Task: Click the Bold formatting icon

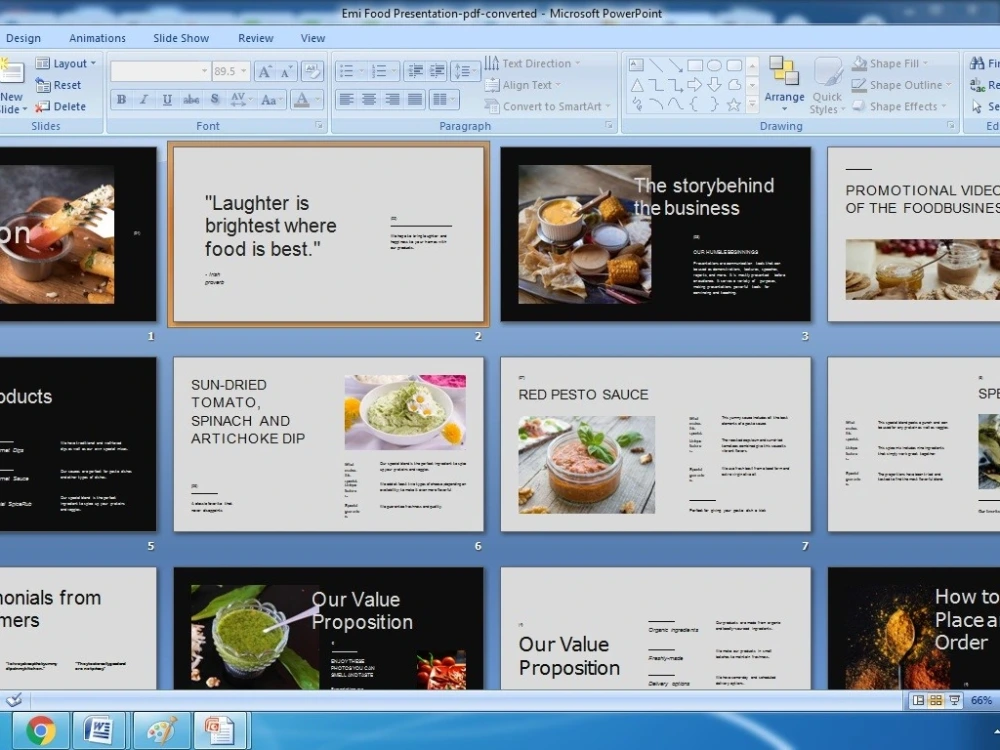Action: [x=121, y=99]
